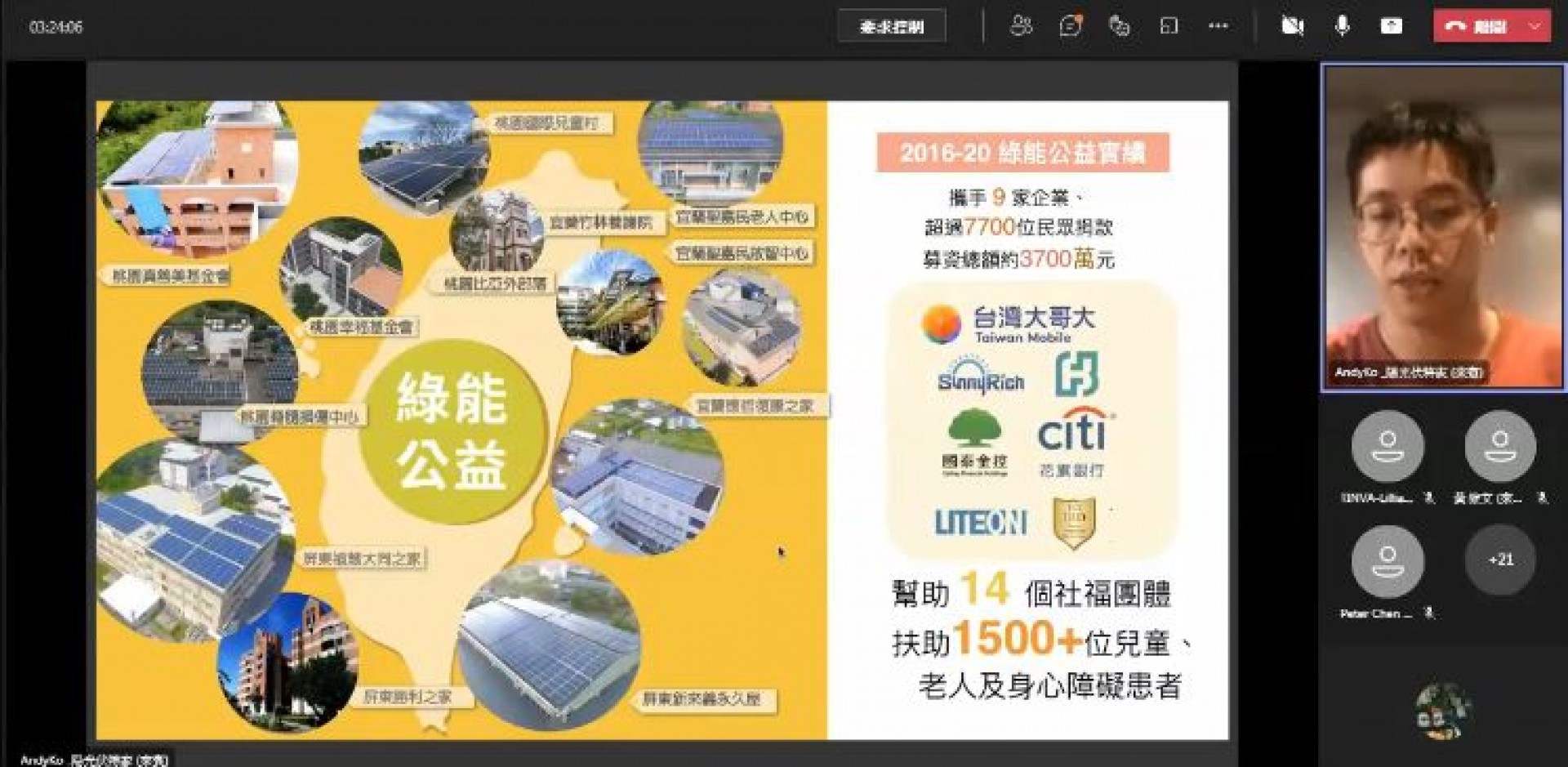Click the share content icon
Screen dimensions: 1568x767
(1392, 26)
